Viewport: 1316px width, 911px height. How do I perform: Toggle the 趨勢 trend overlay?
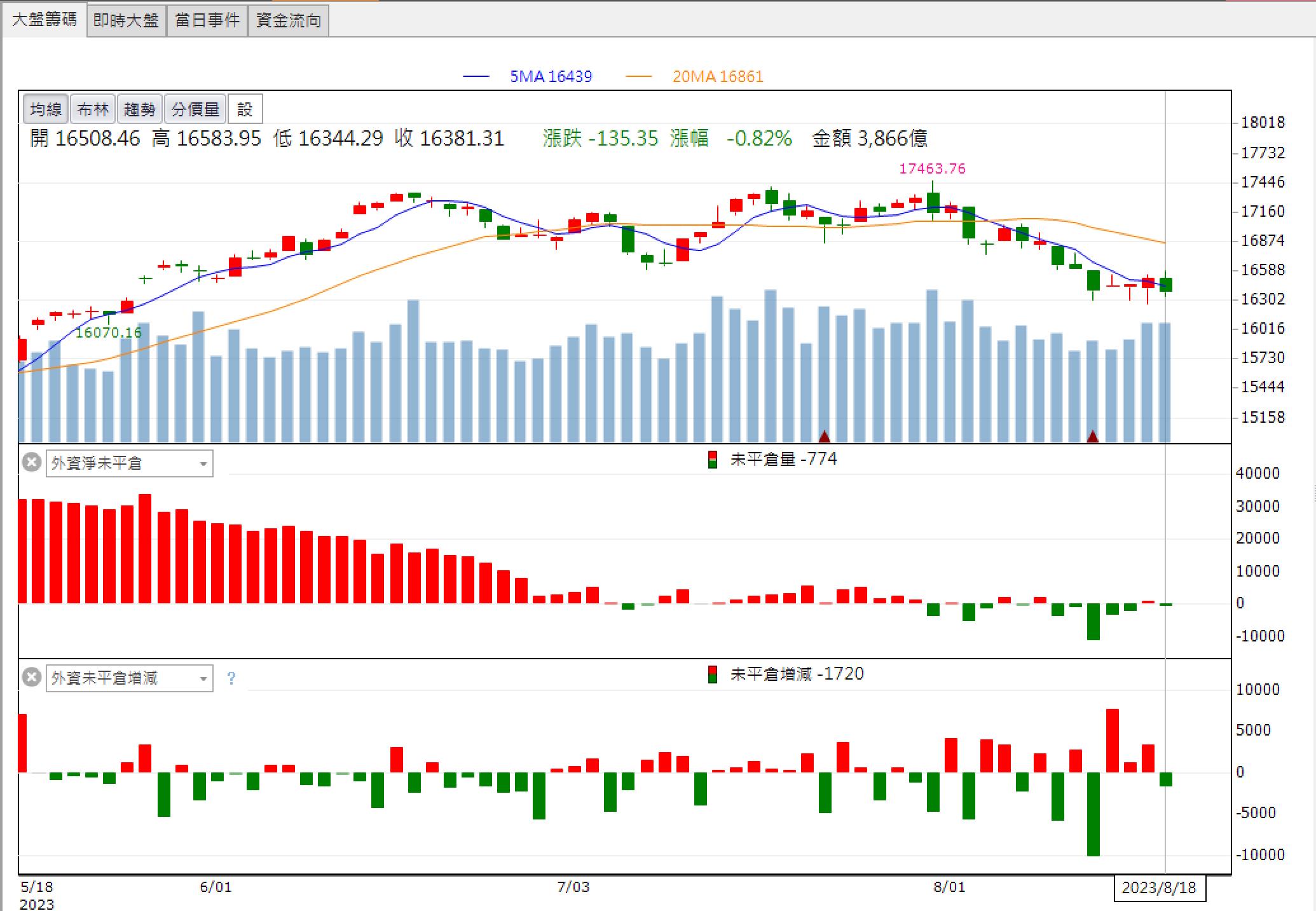pyautogui.click(x=140, y=109)
